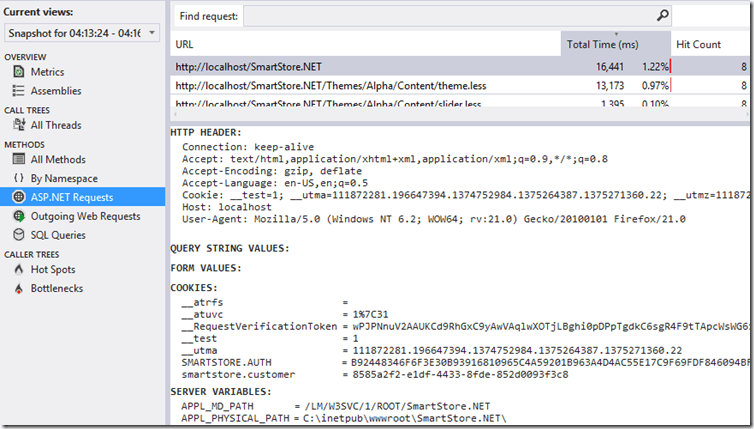Click the QUERY STRING VALUES heading
Image resolution: width=754 pixels, height=429 pixels.
[230, 248]
